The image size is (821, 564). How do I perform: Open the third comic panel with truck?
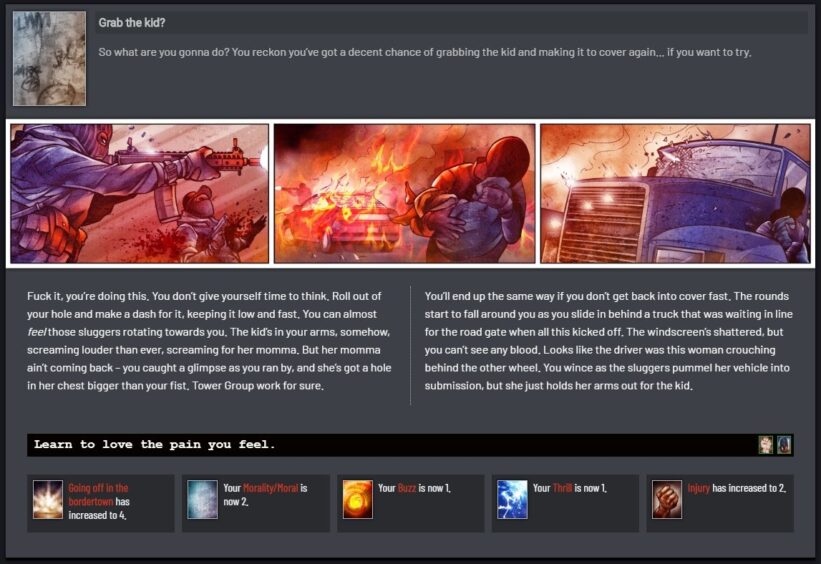point(675,193)
